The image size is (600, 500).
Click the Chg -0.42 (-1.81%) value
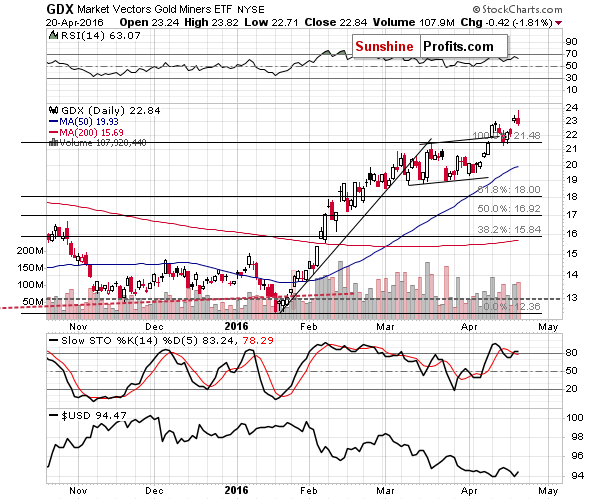(x=507, y=23)
